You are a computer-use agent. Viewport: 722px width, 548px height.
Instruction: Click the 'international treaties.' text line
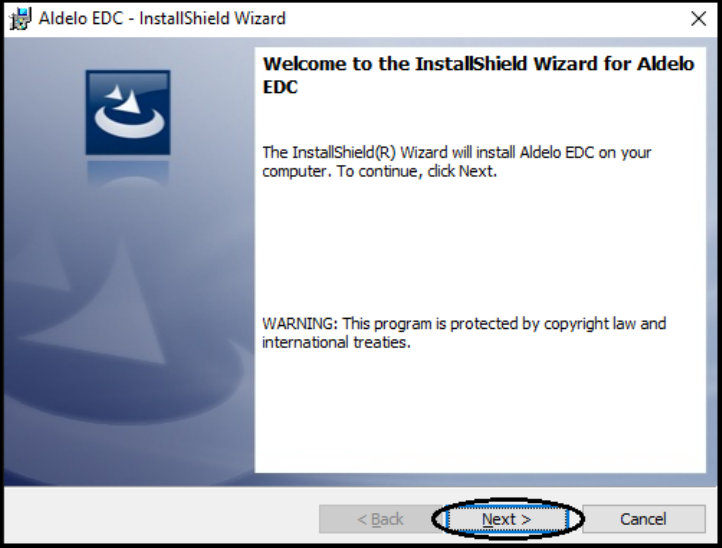click(x=336, y=343)
